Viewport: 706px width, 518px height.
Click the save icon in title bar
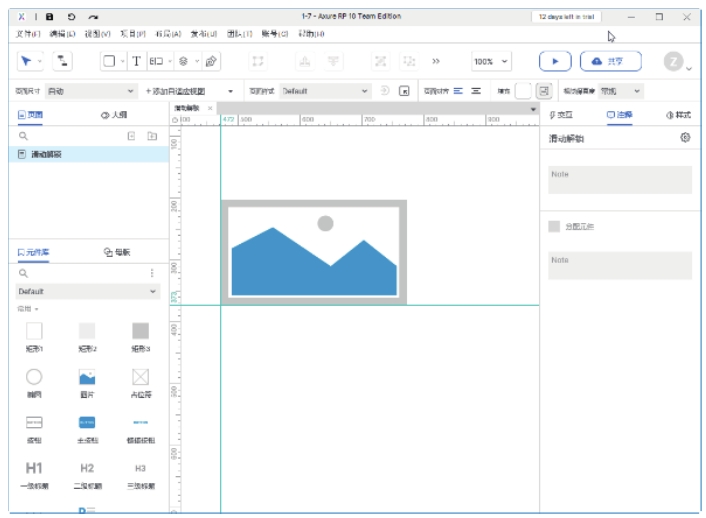click(x=49, y=17)
